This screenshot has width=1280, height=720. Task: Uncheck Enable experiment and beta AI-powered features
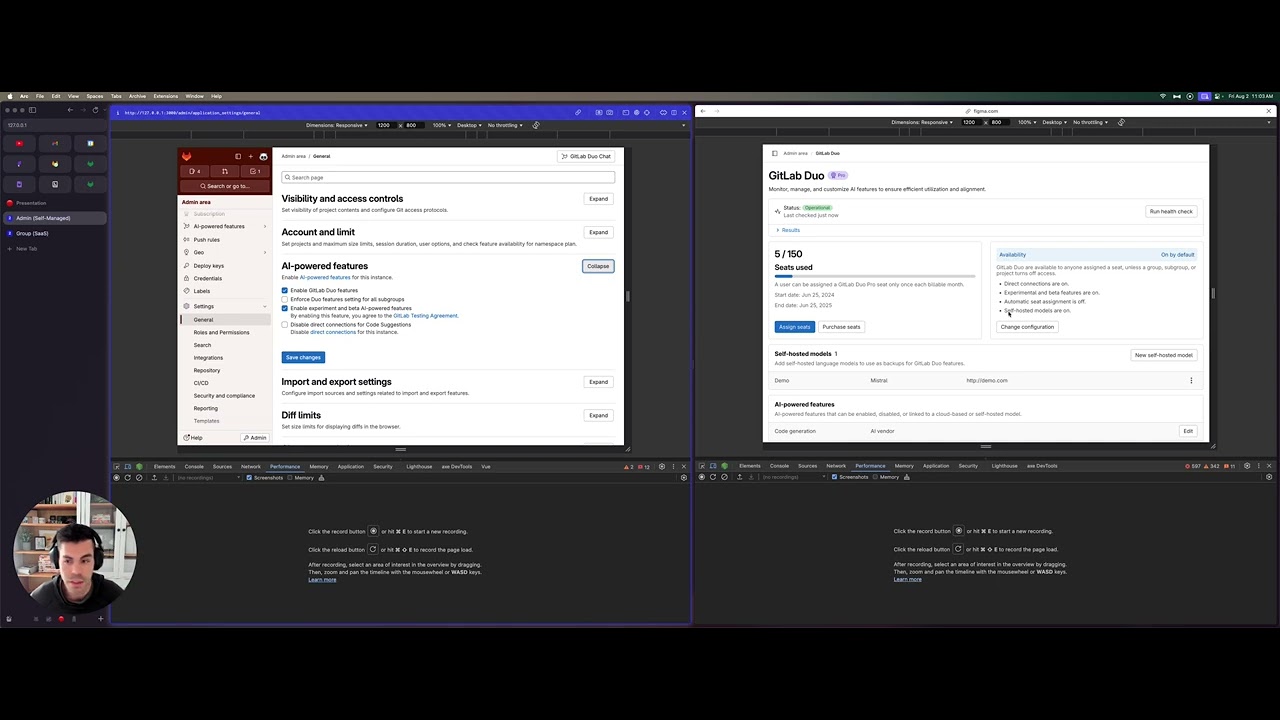pos(285,308)
